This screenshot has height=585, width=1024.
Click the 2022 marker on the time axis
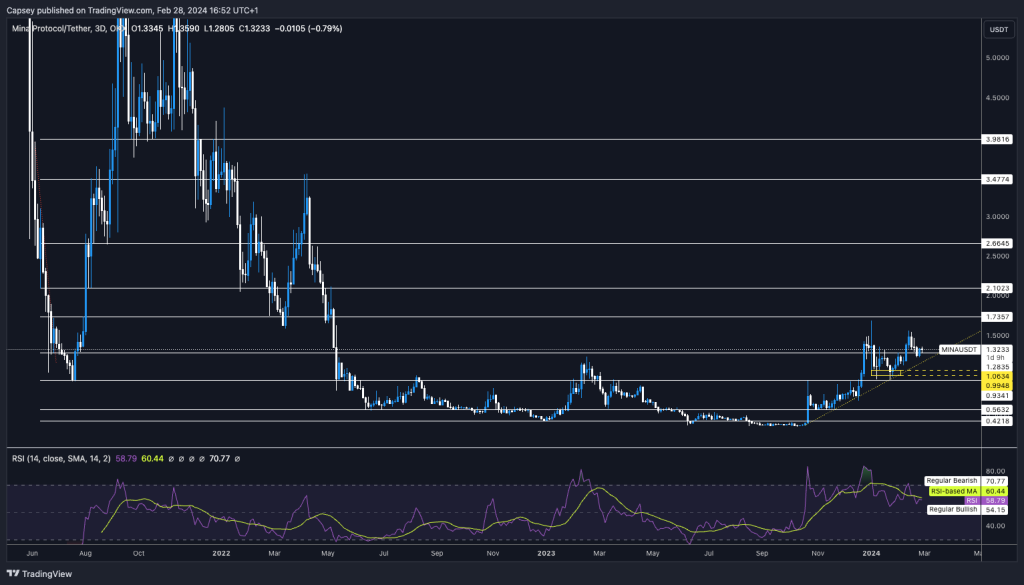pos(221,551)
